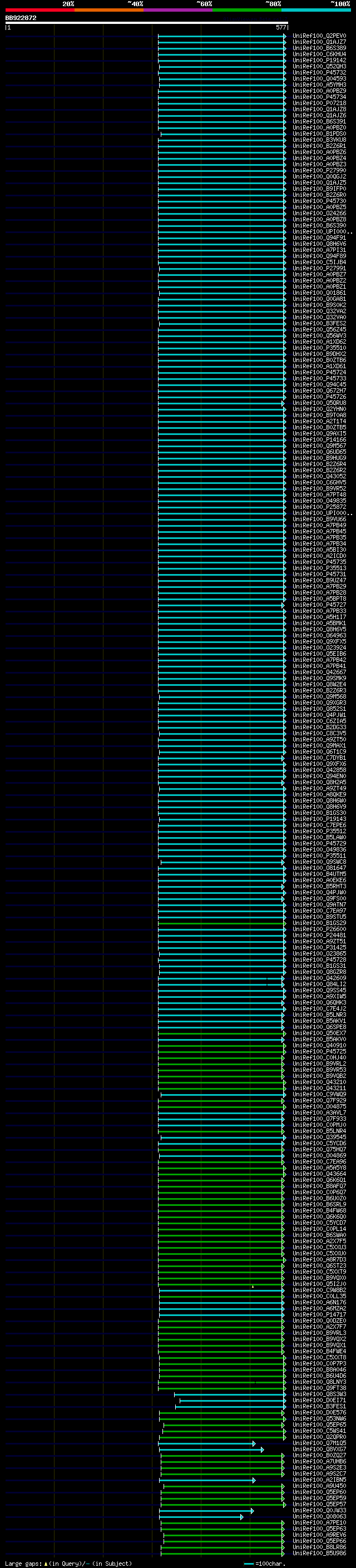Select hit UniRef100_P31425
Viewport: 356px width, 1568px height.
[x=319, y=947]
